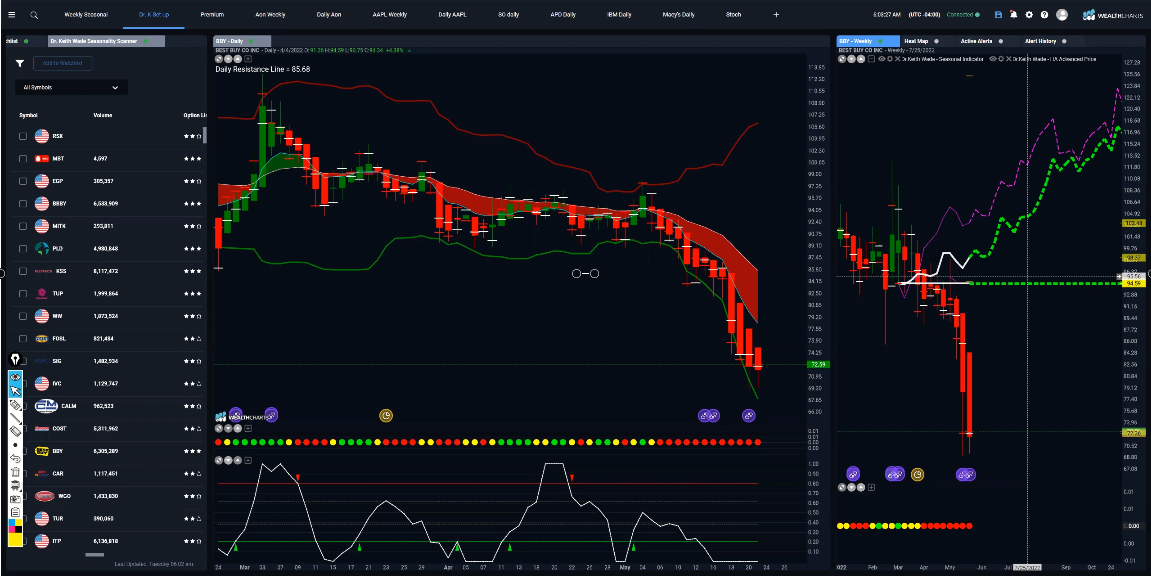1151x576 pixels.
Task: Select the Dr. Keith Wade Seasonality Scanner tab
Action: coord(106,41)
